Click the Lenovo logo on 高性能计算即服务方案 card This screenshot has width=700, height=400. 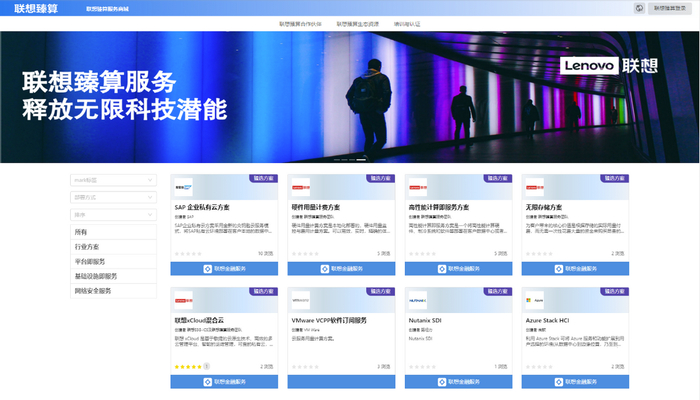pyautogui.click(x=418, y=188)
